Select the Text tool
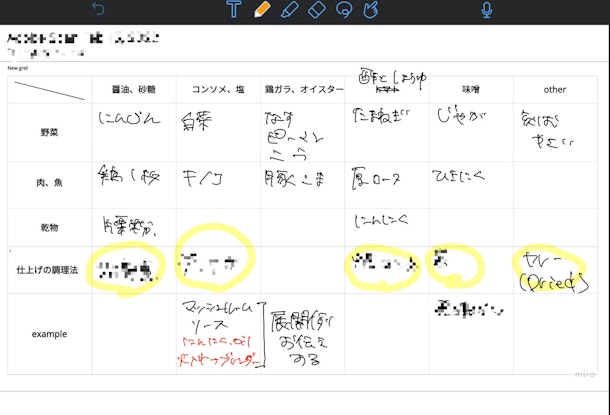The height and width of the screenshot is (415, 610). click(x=233, y=10)
